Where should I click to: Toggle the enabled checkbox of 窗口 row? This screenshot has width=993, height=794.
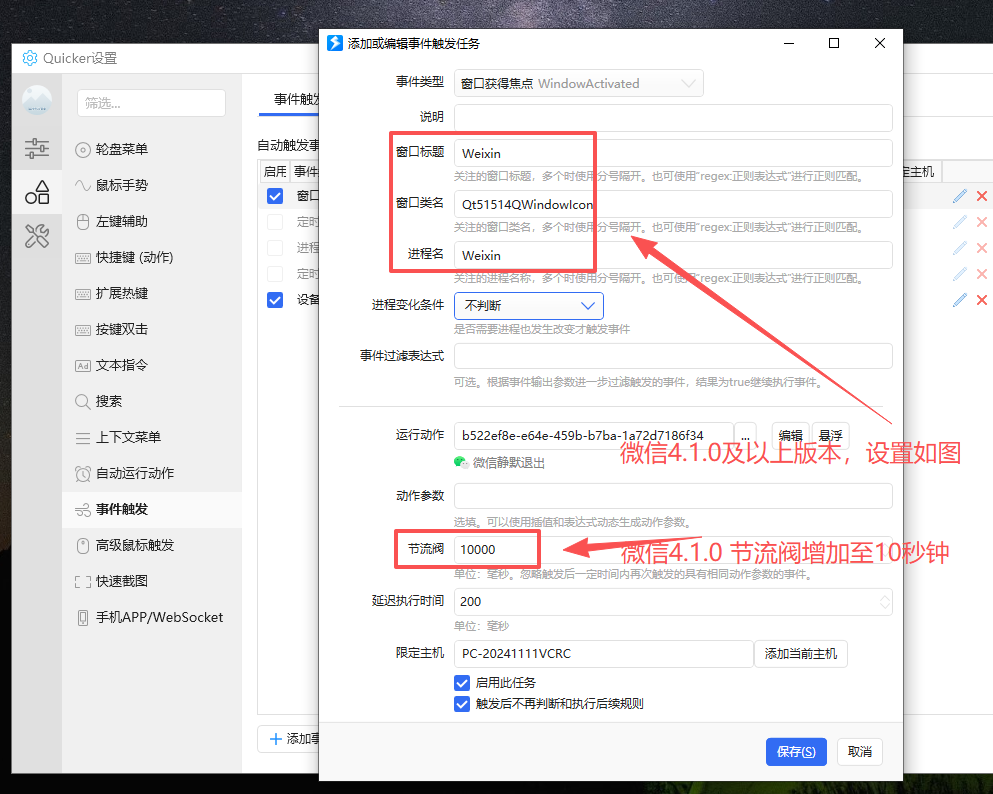[275, 196]
